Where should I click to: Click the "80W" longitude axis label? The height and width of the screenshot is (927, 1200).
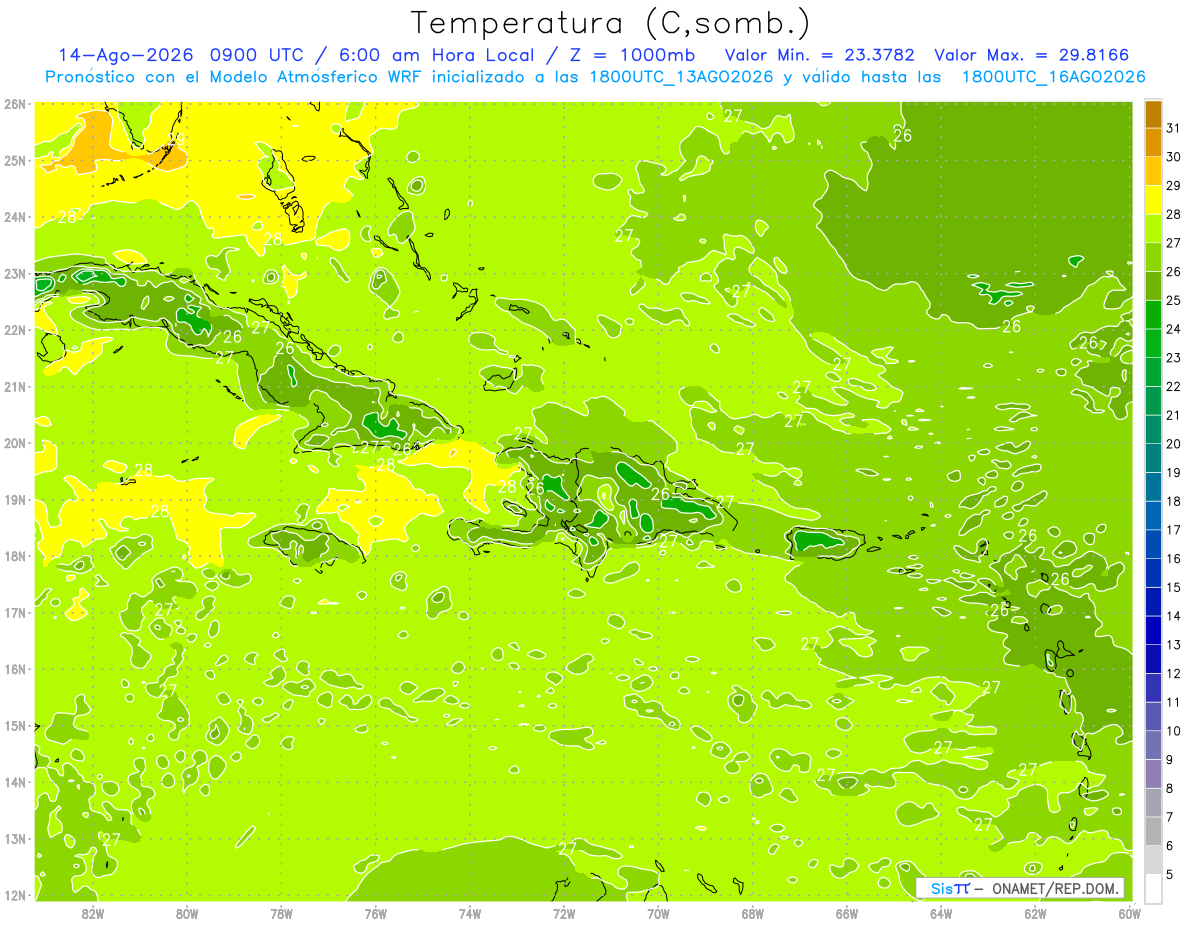click(187, 913)
